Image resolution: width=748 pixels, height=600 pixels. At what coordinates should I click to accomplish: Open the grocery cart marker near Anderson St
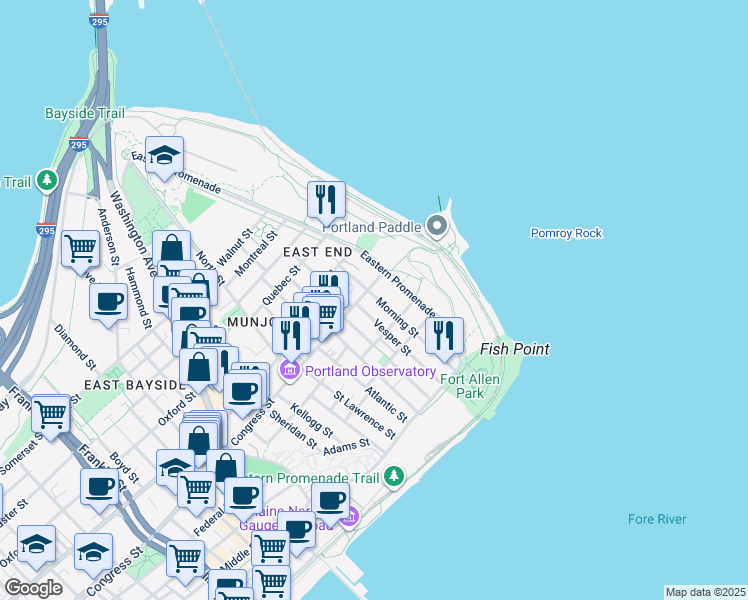(x=81, y=250)
